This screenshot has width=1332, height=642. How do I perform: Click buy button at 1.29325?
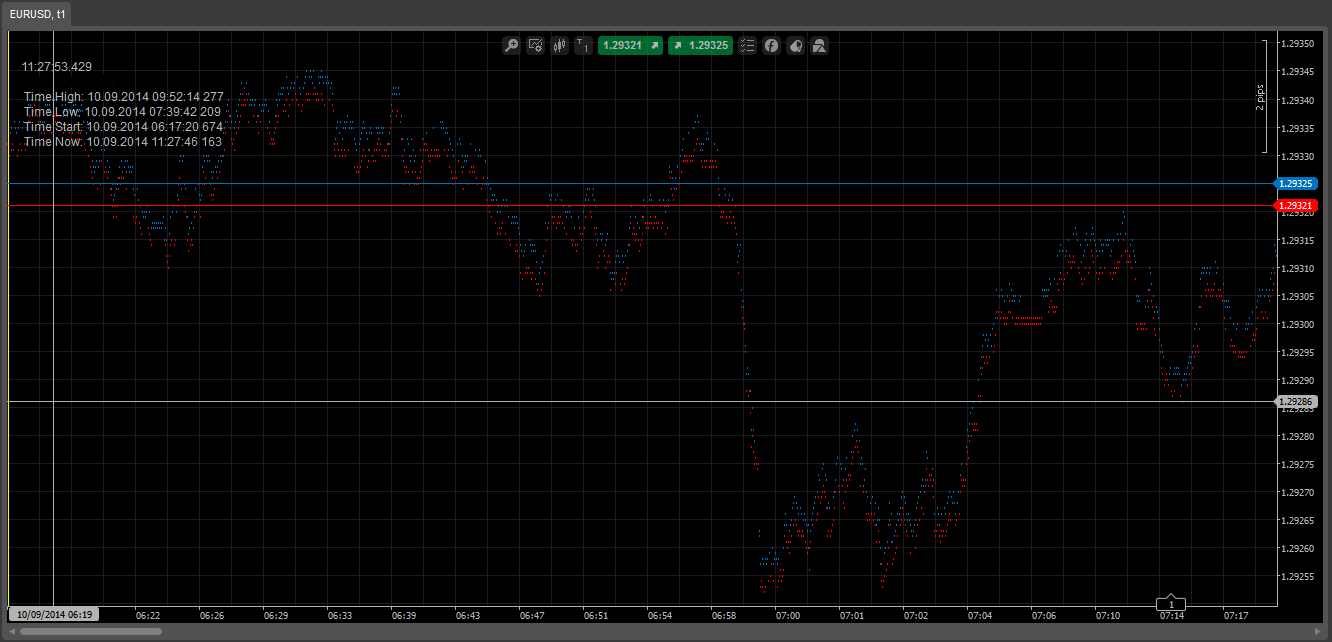700,45
